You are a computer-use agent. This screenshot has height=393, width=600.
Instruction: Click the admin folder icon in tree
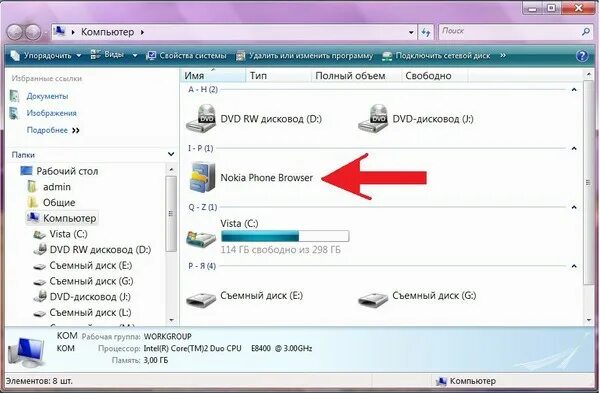pyautogui.click(x=32, y=186)
